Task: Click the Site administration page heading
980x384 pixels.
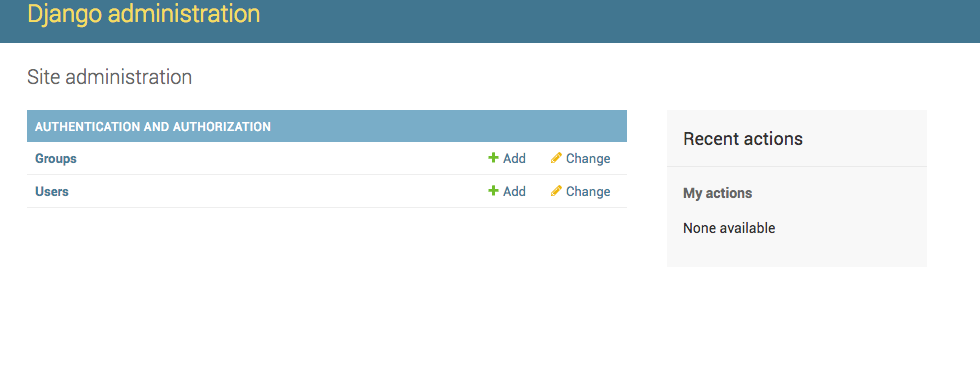Action: click(x=109, y=78)
